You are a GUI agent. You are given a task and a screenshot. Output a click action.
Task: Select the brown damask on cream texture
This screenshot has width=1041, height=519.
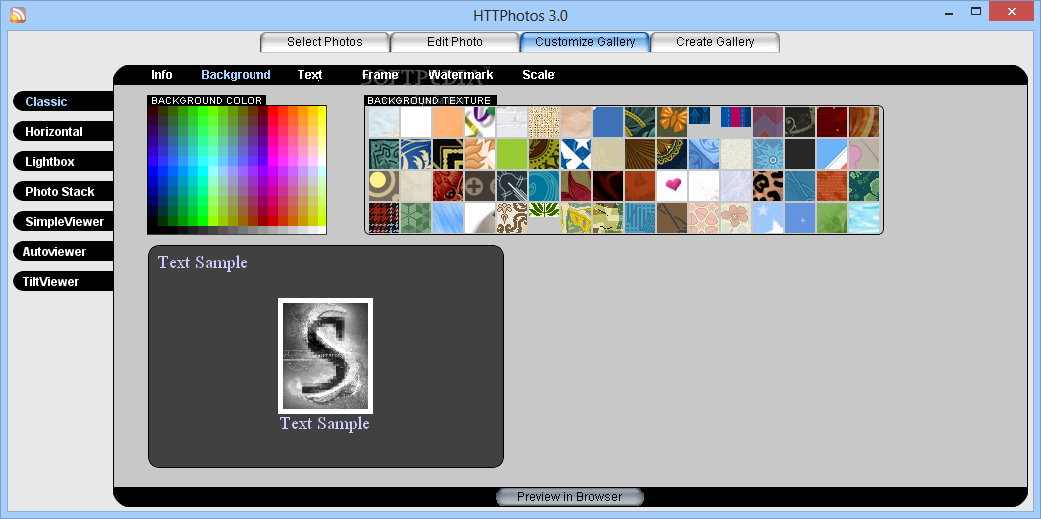tap(513, 218)
